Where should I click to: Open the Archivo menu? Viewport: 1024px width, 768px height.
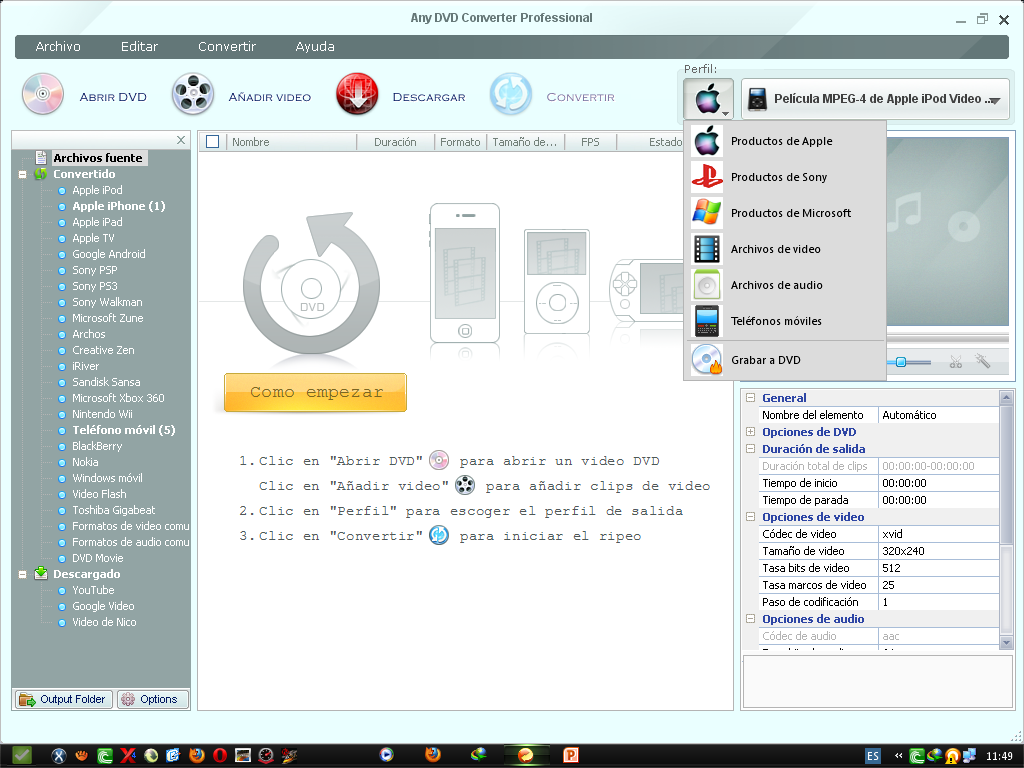click(x=58, y=46)
